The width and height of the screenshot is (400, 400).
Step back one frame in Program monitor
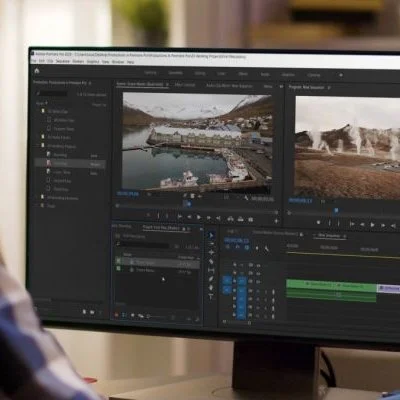click(x=362, y=225)
